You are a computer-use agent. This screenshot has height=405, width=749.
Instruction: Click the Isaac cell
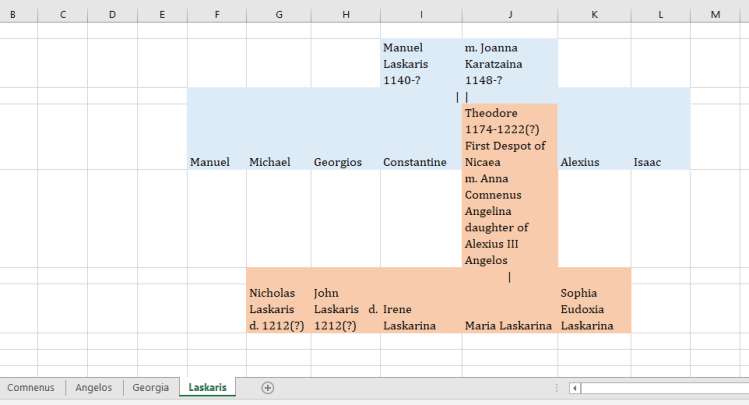click(660, 161)
